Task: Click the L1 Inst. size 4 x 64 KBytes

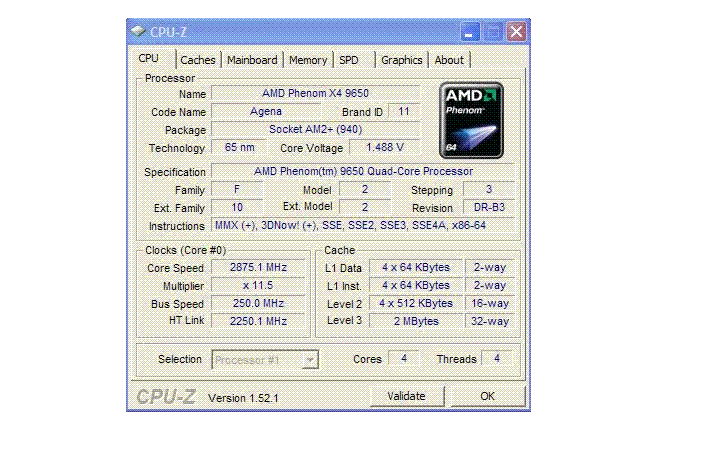Action: (x=416, y=285)
